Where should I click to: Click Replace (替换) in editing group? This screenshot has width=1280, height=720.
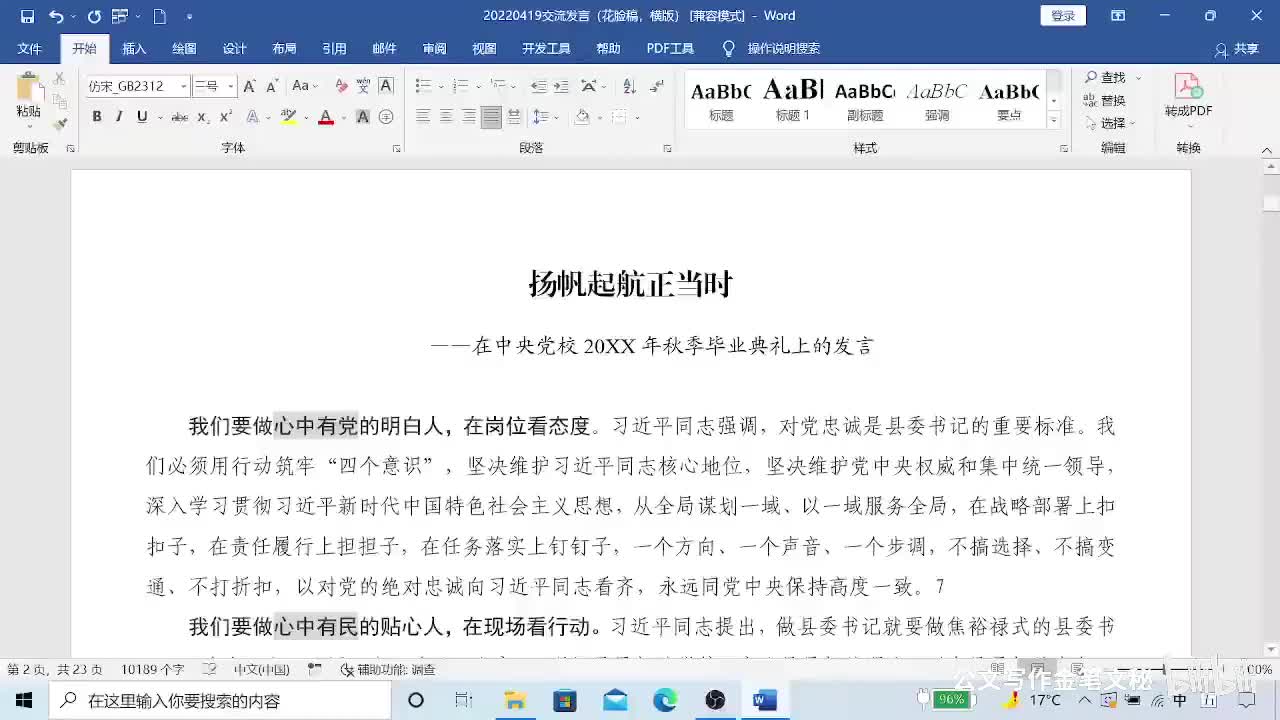click(x=1106, y=100)
